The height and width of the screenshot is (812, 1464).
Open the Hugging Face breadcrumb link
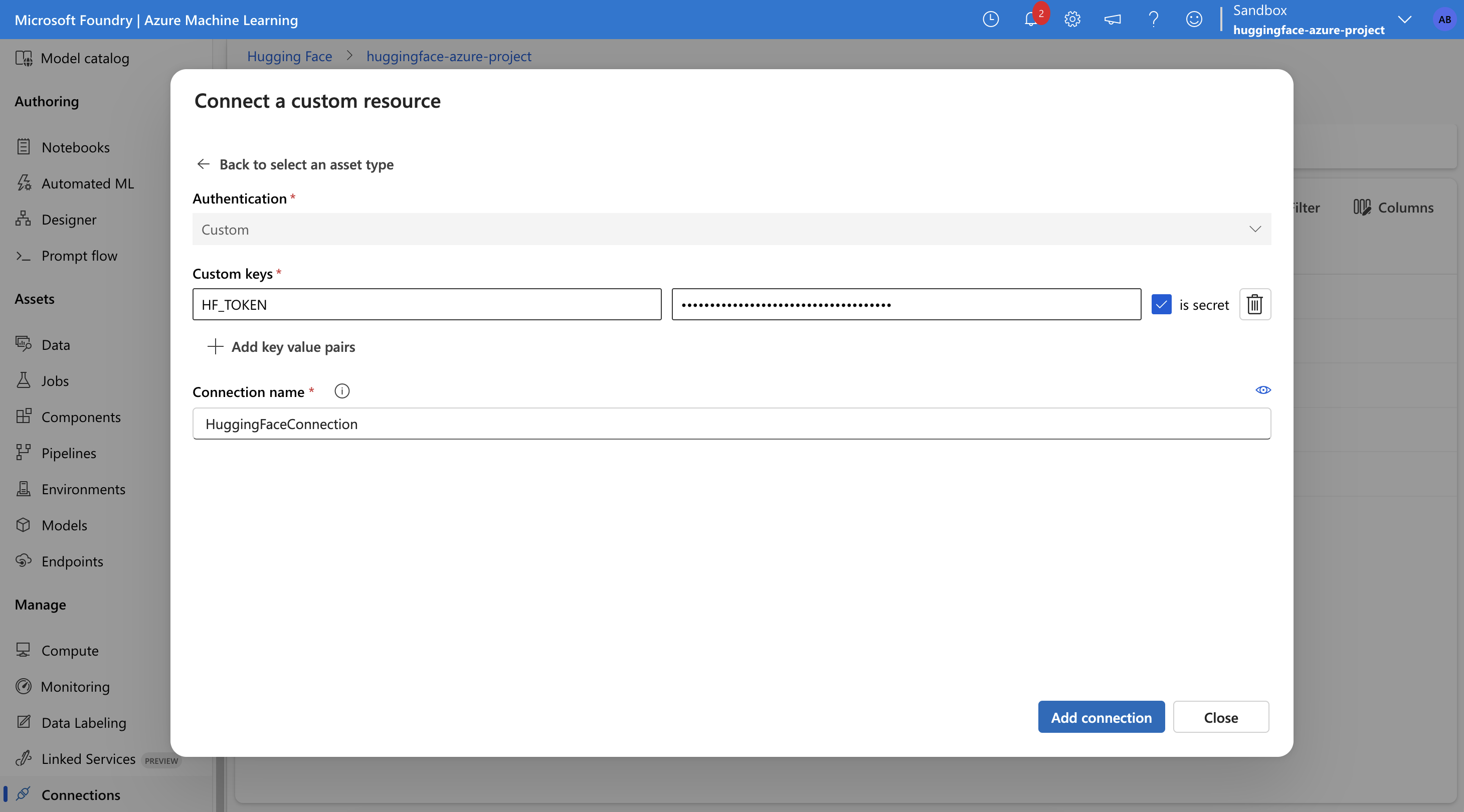coord(289,56)
